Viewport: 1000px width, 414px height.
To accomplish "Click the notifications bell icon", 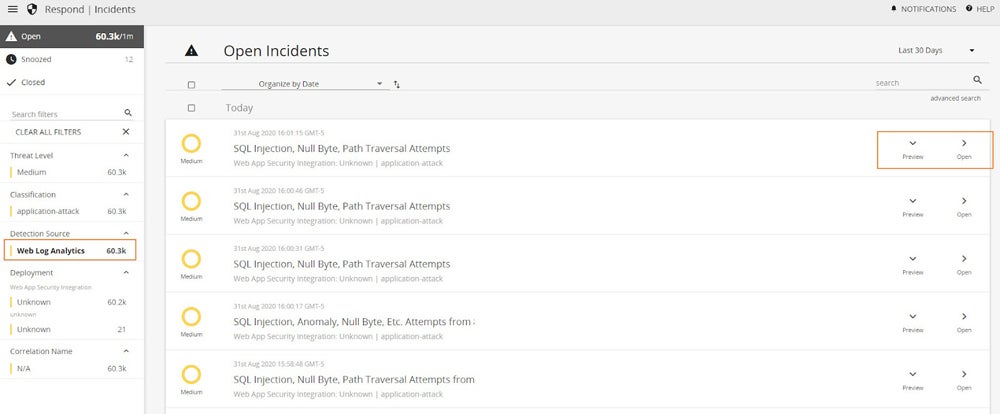I will [x=893, y=9].
